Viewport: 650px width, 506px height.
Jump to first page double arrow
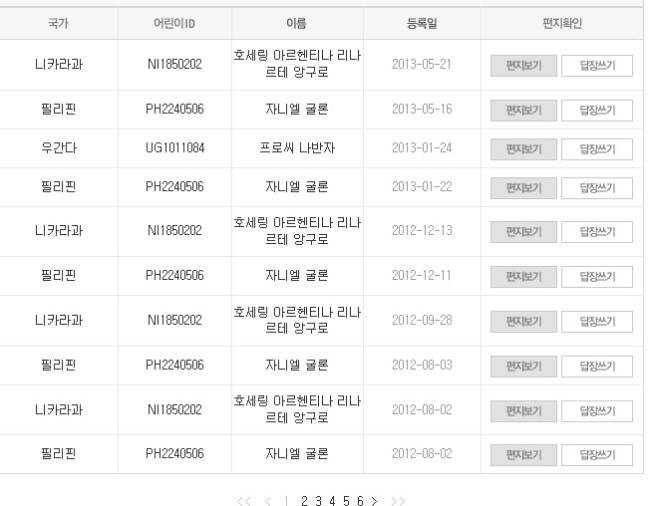tap(243, 501)
